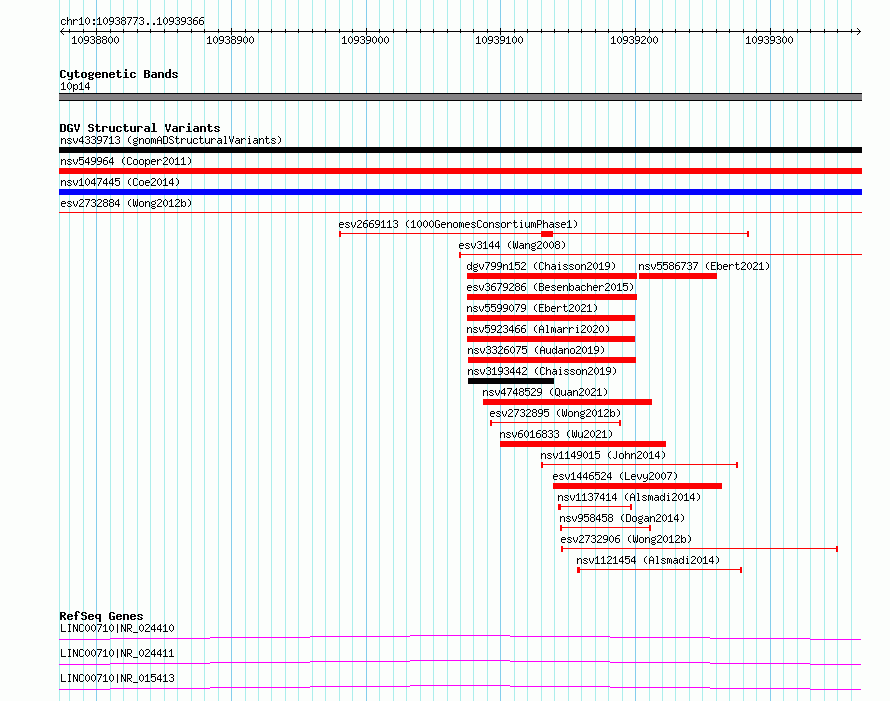The image size is (890, 701).
Task: Select esv2732884 (Wong2012b) label
Action: pos(126,203)
